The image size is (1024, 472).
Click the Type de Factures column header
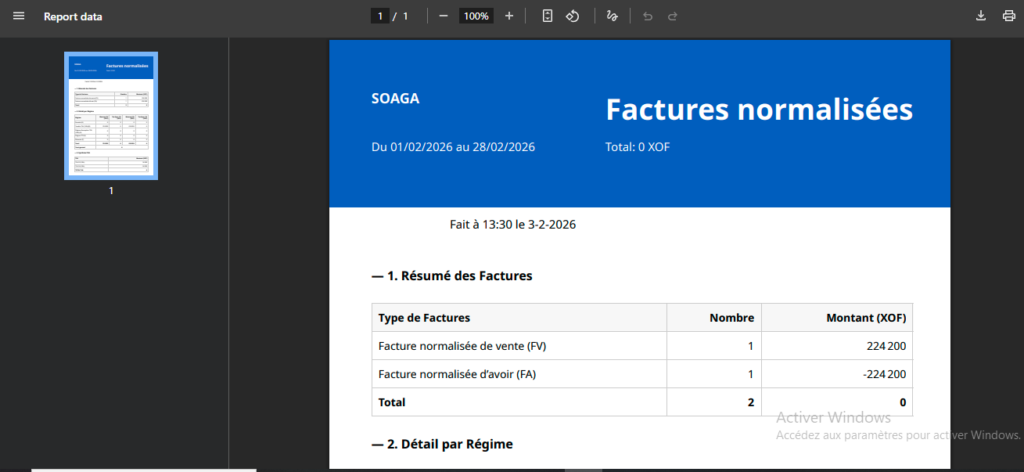(x=424, y=318)
